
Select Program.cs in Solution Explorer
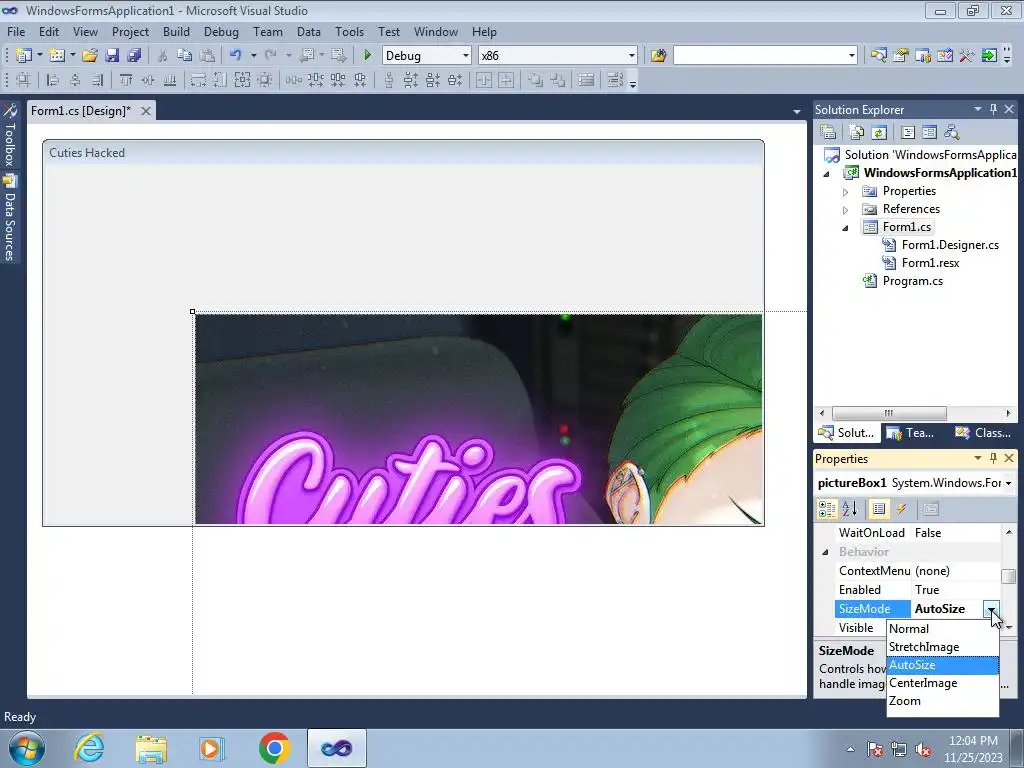[x=912, y=281]
